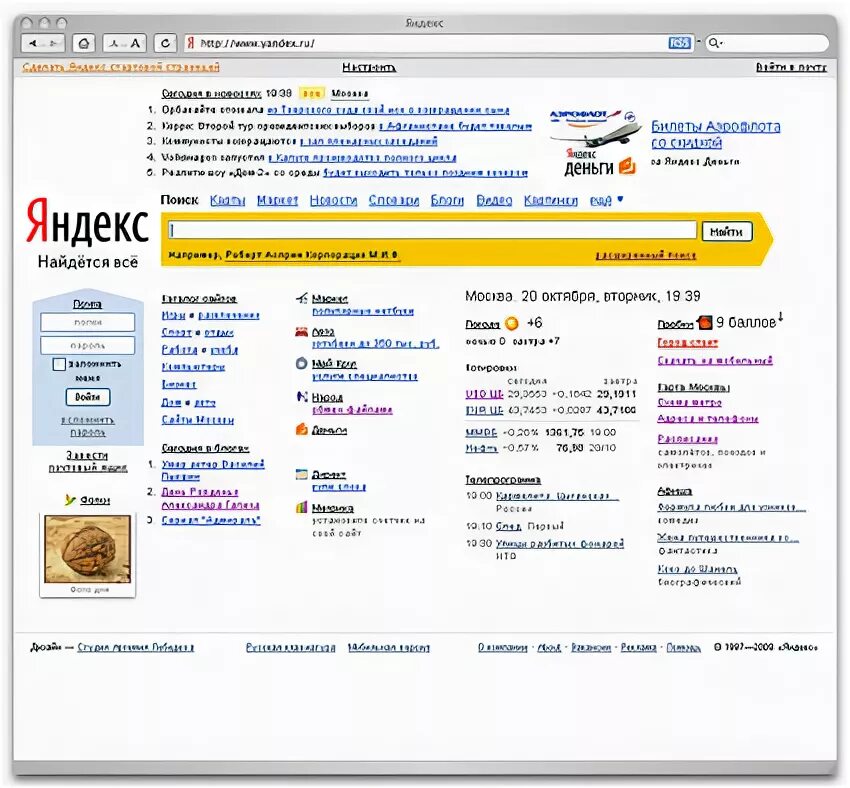Click Сделать Яндекс стартовой страницей link
850x788 pixels.
point(121,67)
